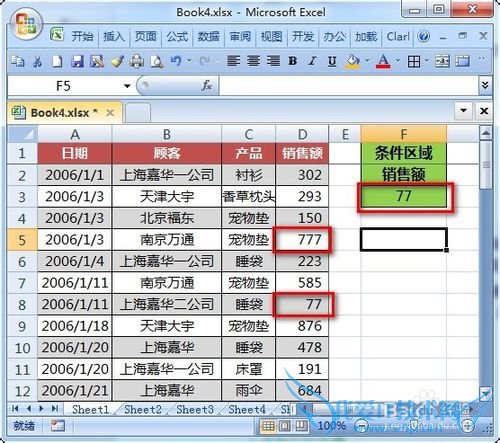The height and width of the screenshot is (443, 500).
Task: Create a new blank workbook icon
Action: [x=57, y=61]
